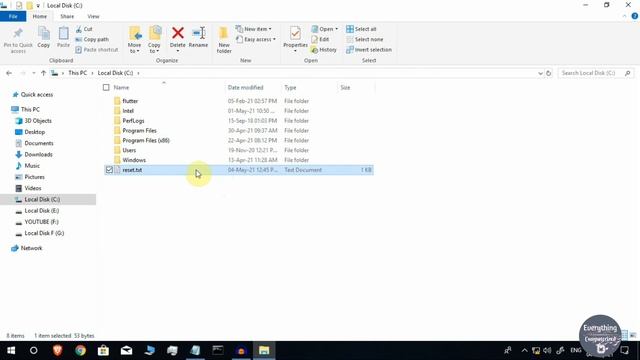This screenshot has width=640, height=360.
Task: Click Local Disk (C:) breadcrumb segment
Action: (116, 73)
